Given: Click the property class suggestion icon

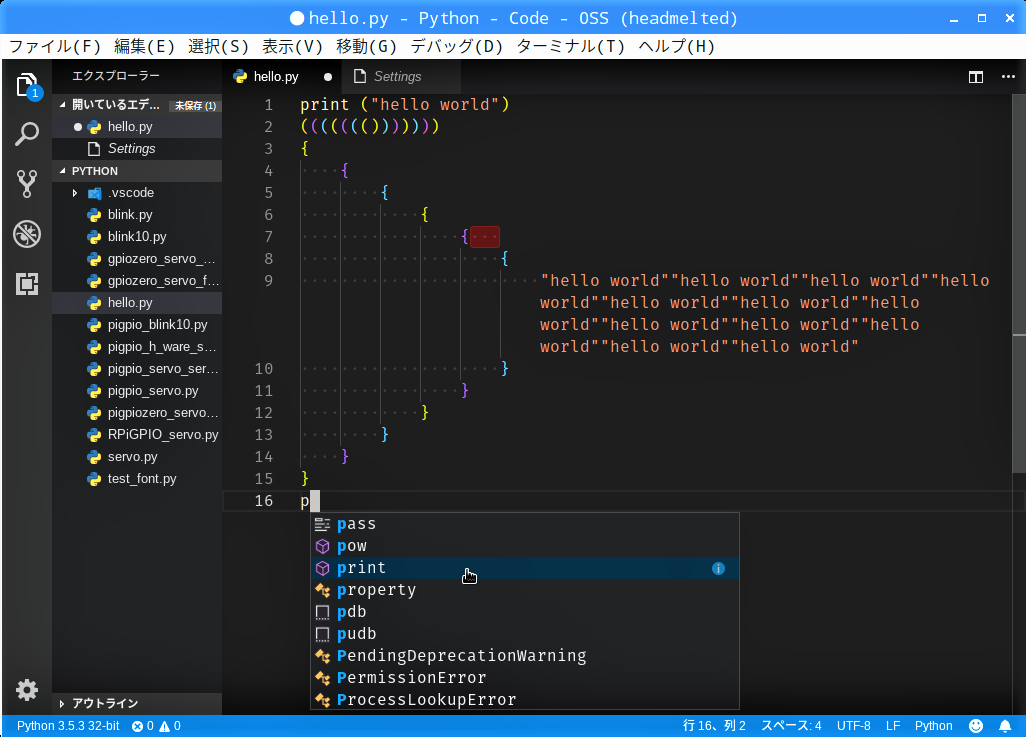Looking at the screenshot, I should (323, 590).
